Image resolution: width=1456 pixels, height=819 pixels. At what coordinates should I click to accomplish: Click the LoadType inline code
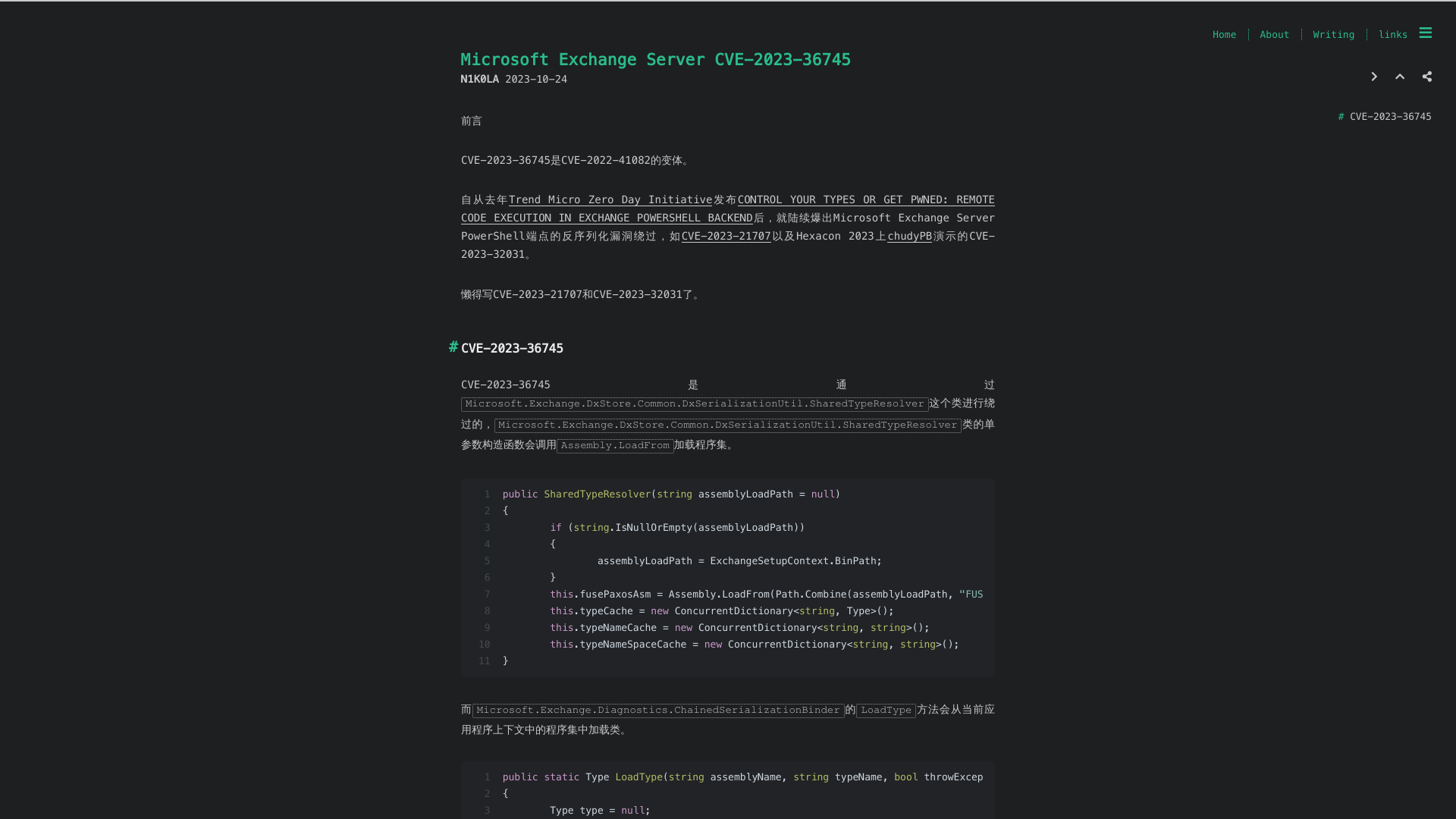pos(886,711)
